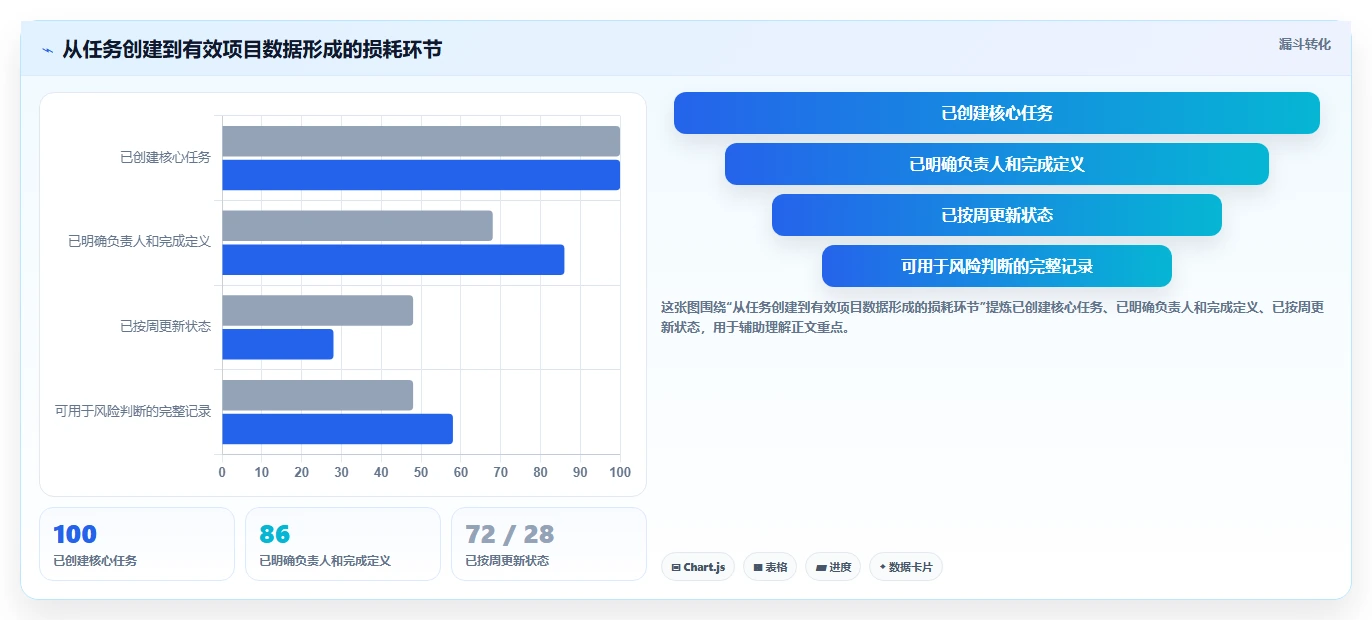Click the gray bar for 已按周更新状态
The height and width of the screenshot is (620, 1372).
[317, 310]
